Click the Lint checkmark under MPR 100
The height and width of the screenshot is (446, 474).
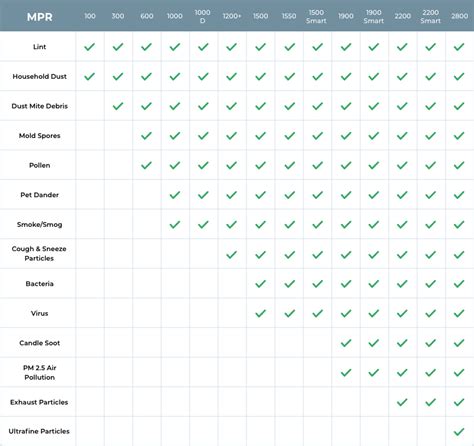(x=89, y=47)
